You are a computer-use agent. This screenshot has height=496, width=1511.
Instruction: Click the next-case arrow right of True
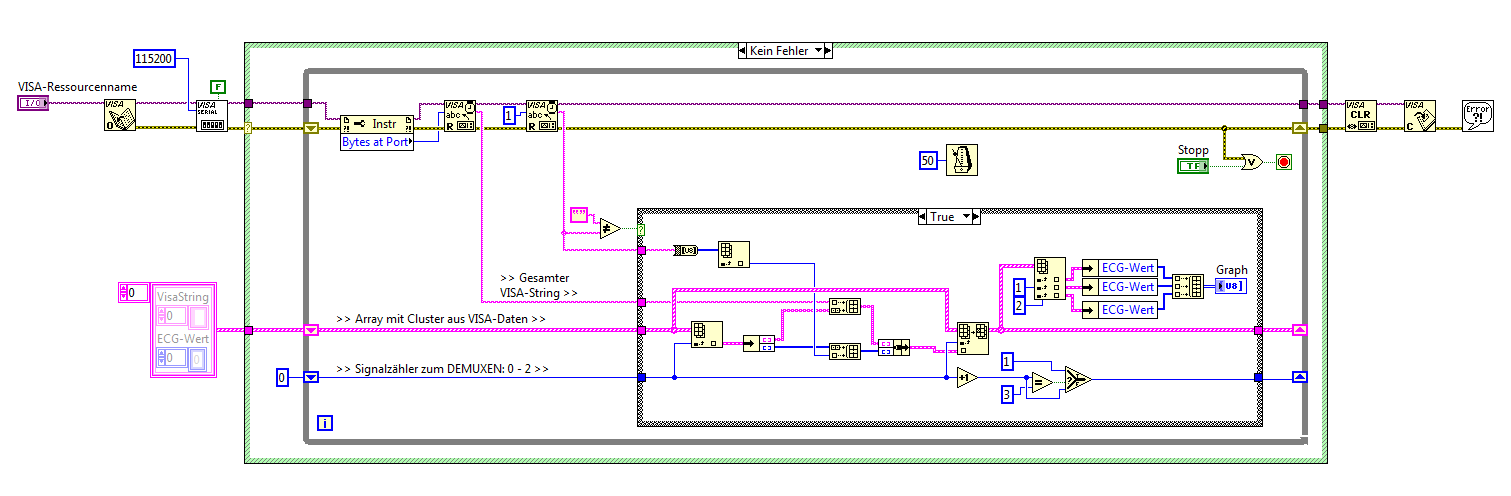point(976,216)
